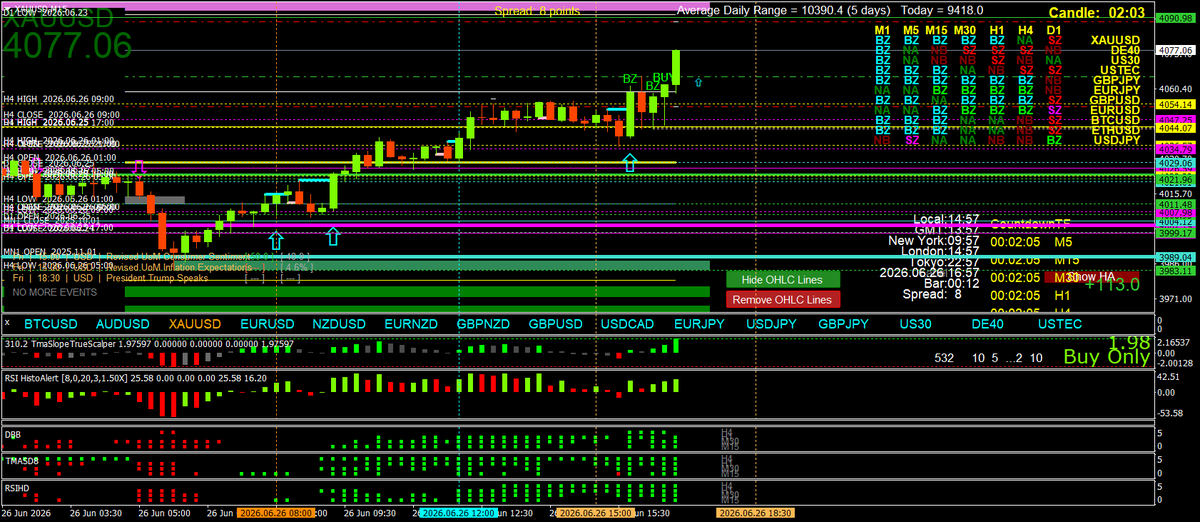
Task: Switch chart to USDJPY in symbol bar
Action: [x=771, y=324]
